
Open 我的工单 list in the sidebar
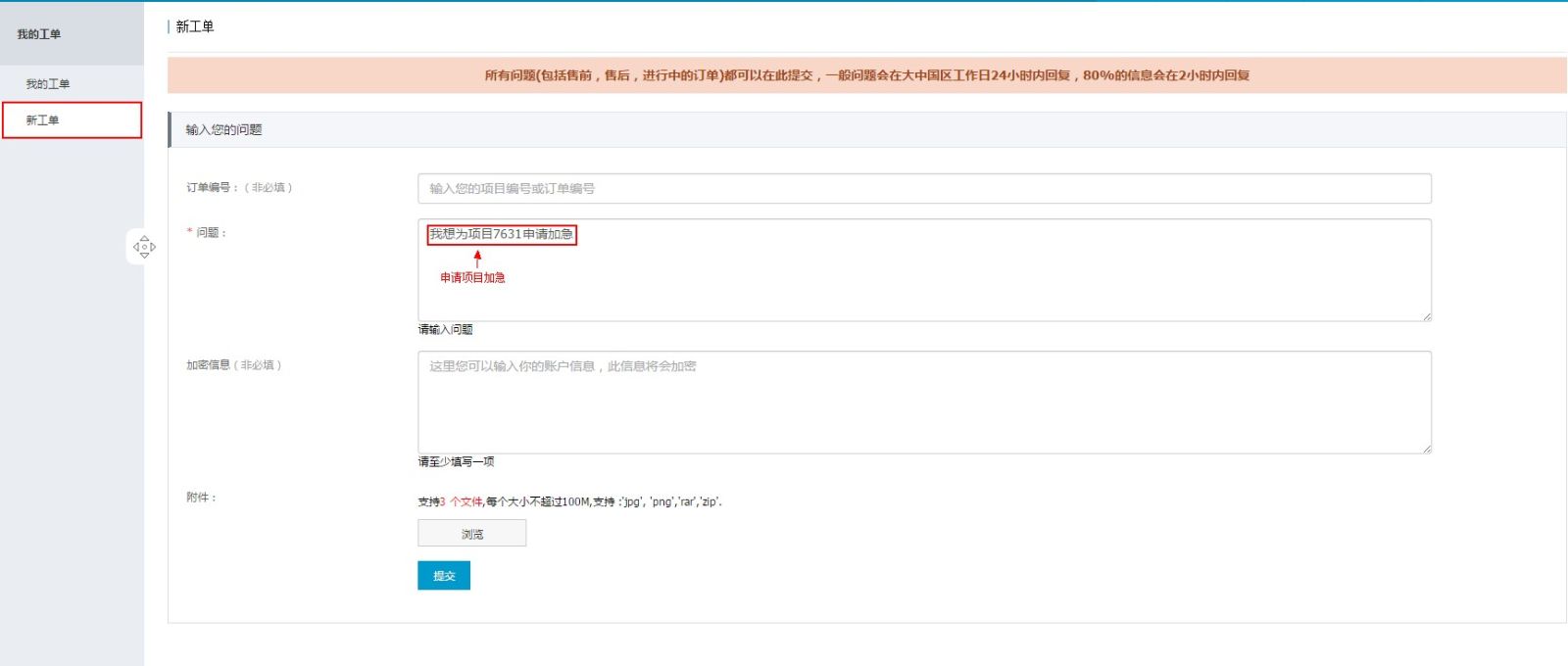tap(48, 84)
